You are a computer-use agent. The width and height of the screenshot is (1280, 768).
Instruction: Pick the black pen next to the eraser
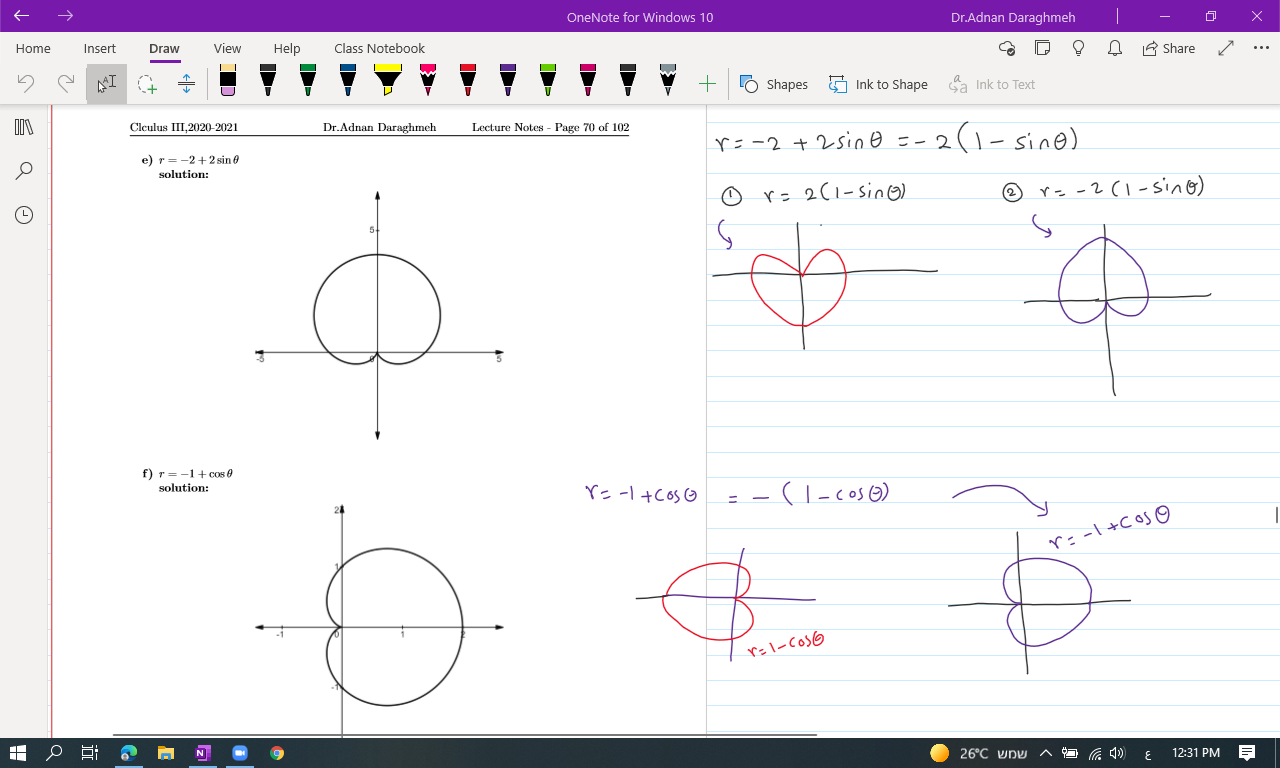(268, 81)
